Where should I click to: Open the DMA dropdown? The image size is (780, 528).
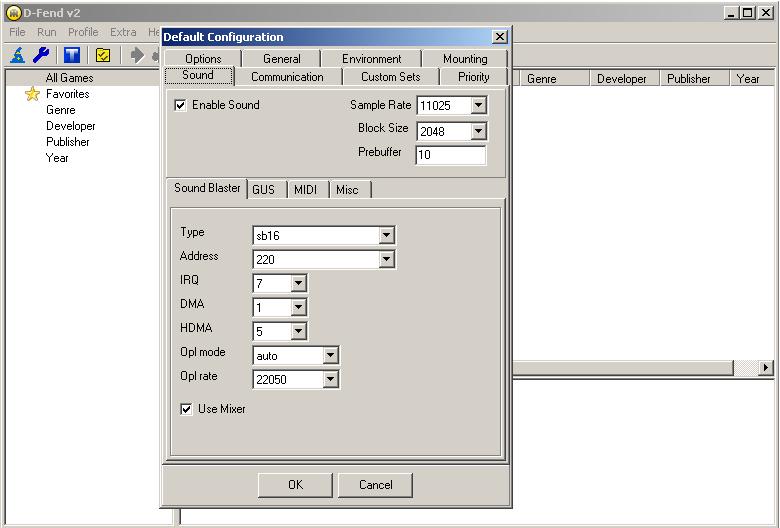click(298, 307)
